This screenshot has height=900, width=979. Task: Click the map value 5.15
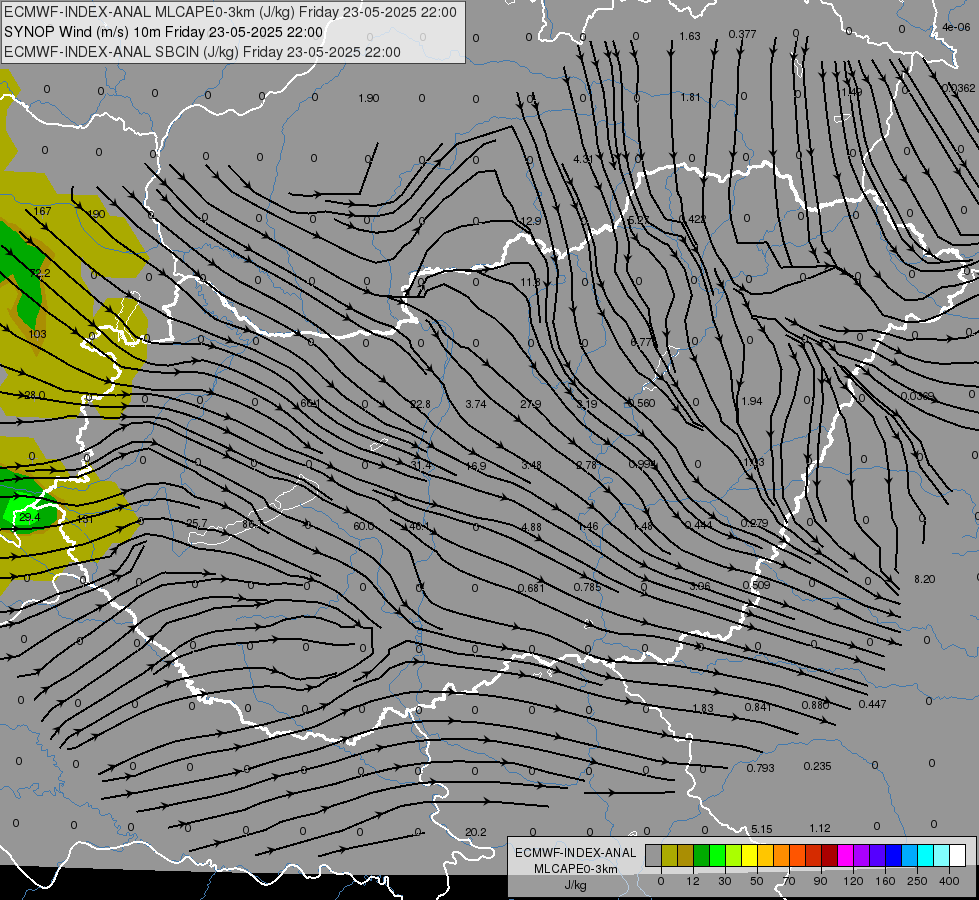[762, 829]
